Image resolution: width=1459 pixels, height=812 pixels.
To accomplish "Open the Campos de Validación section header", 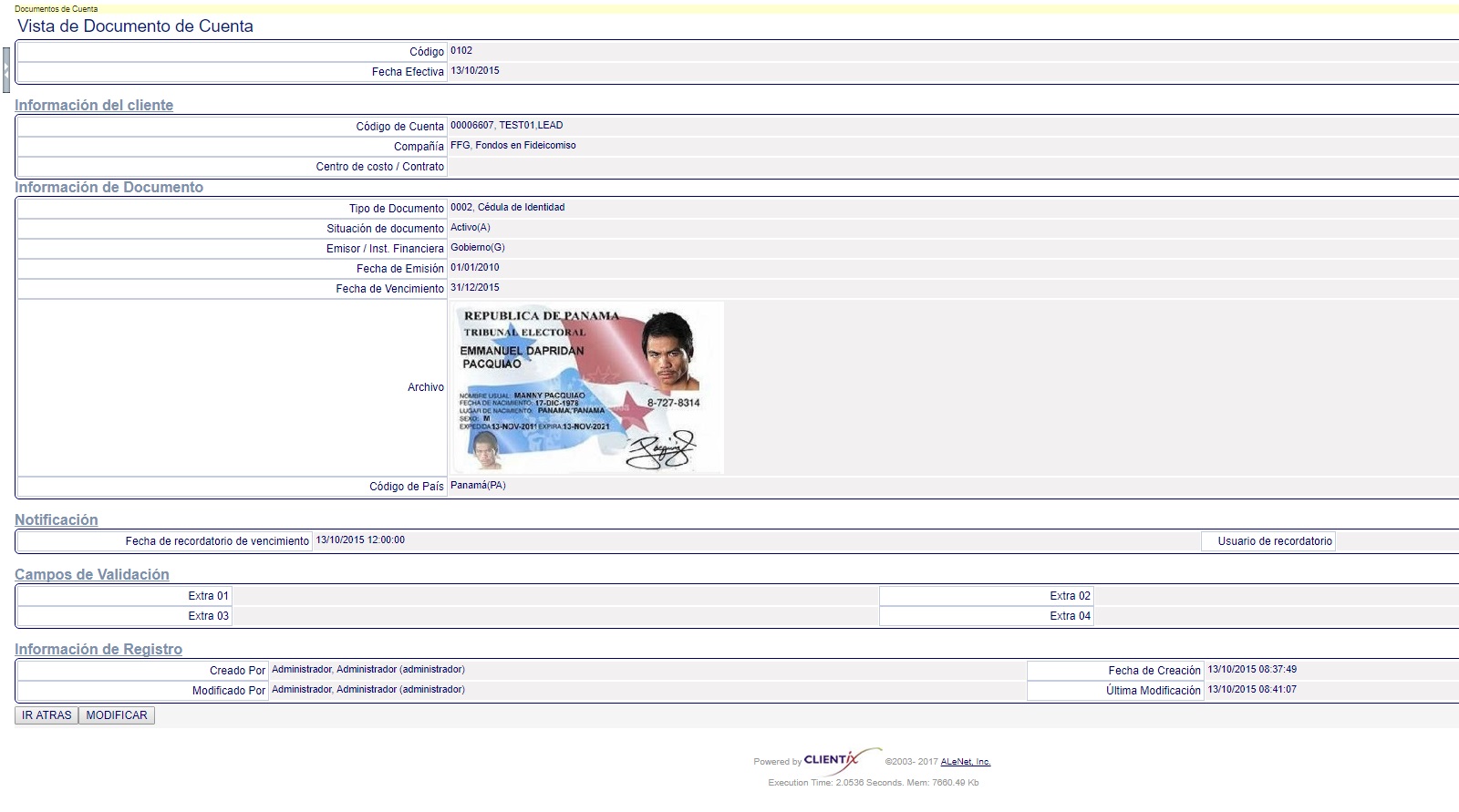I will click(x=91, y=574).
